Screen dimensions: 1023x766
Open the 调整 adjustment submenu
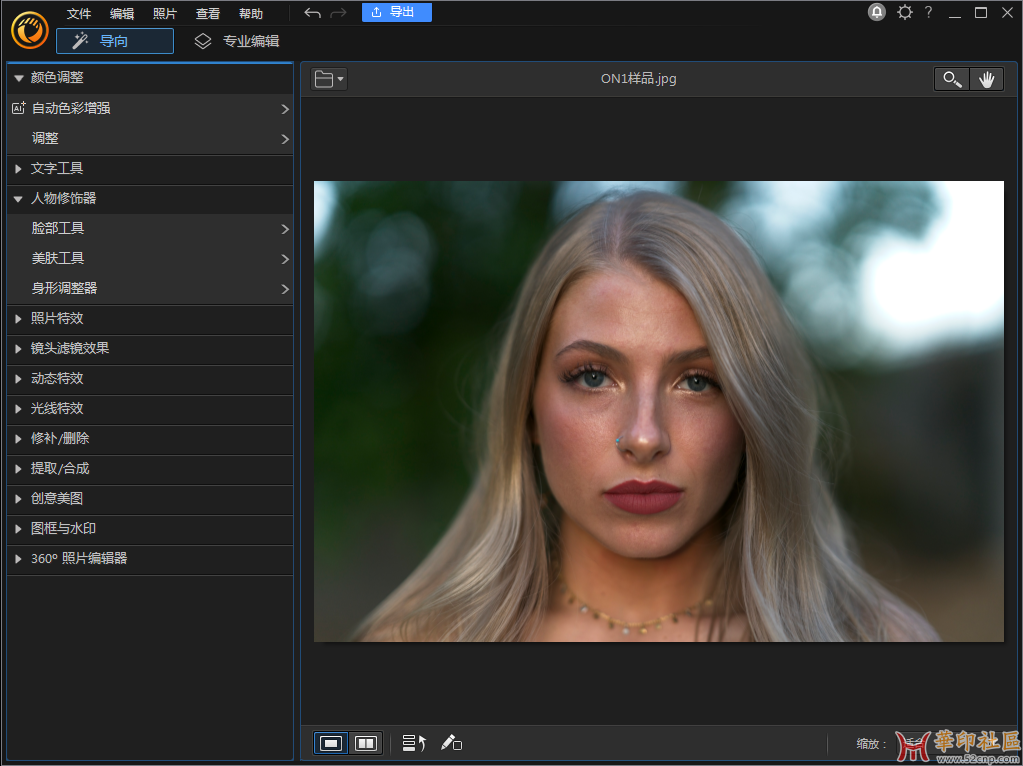click(x=150, y=138)
